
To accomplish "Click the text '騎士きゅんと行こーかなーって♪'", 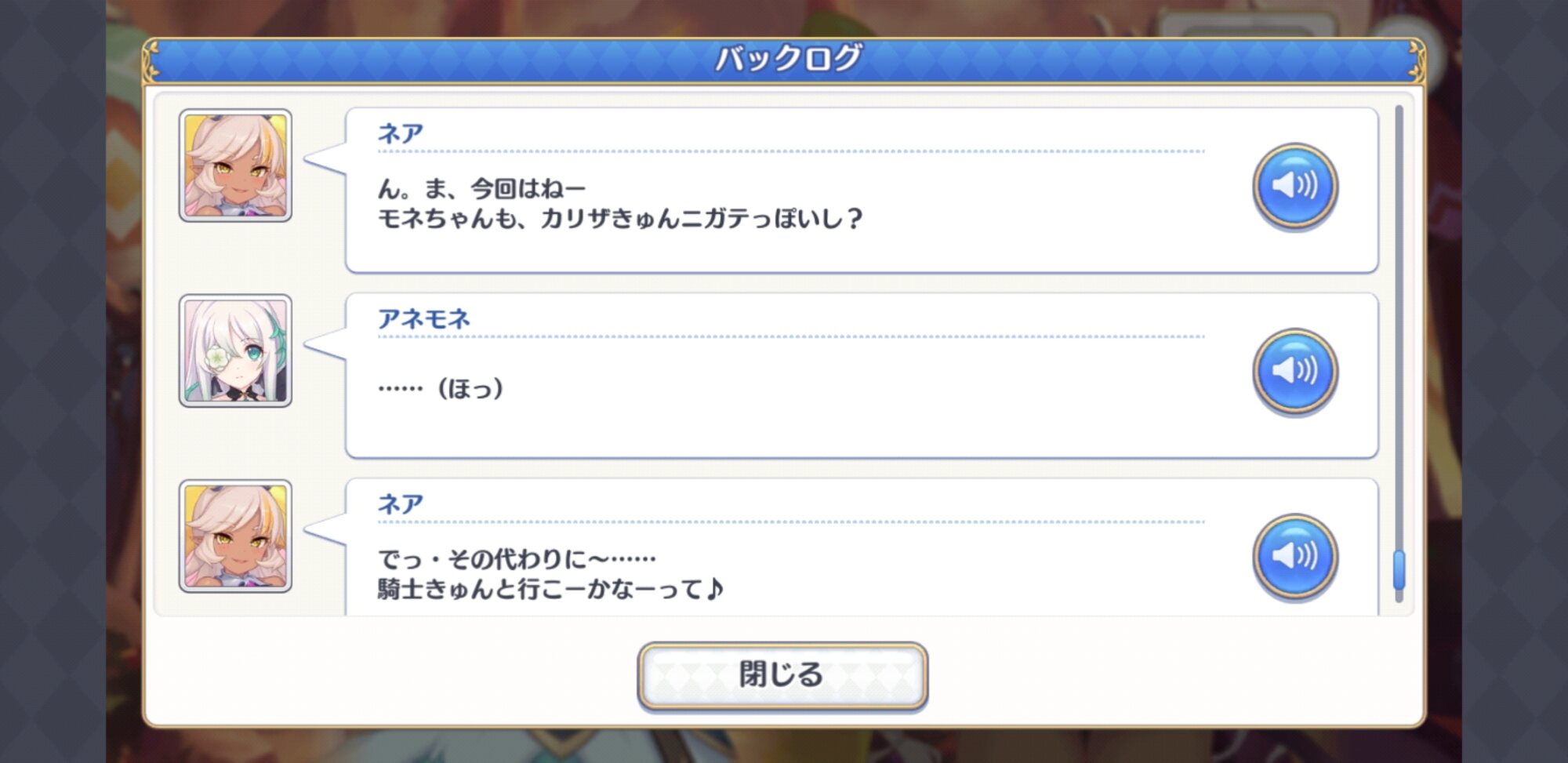I will tap(550, 588).
